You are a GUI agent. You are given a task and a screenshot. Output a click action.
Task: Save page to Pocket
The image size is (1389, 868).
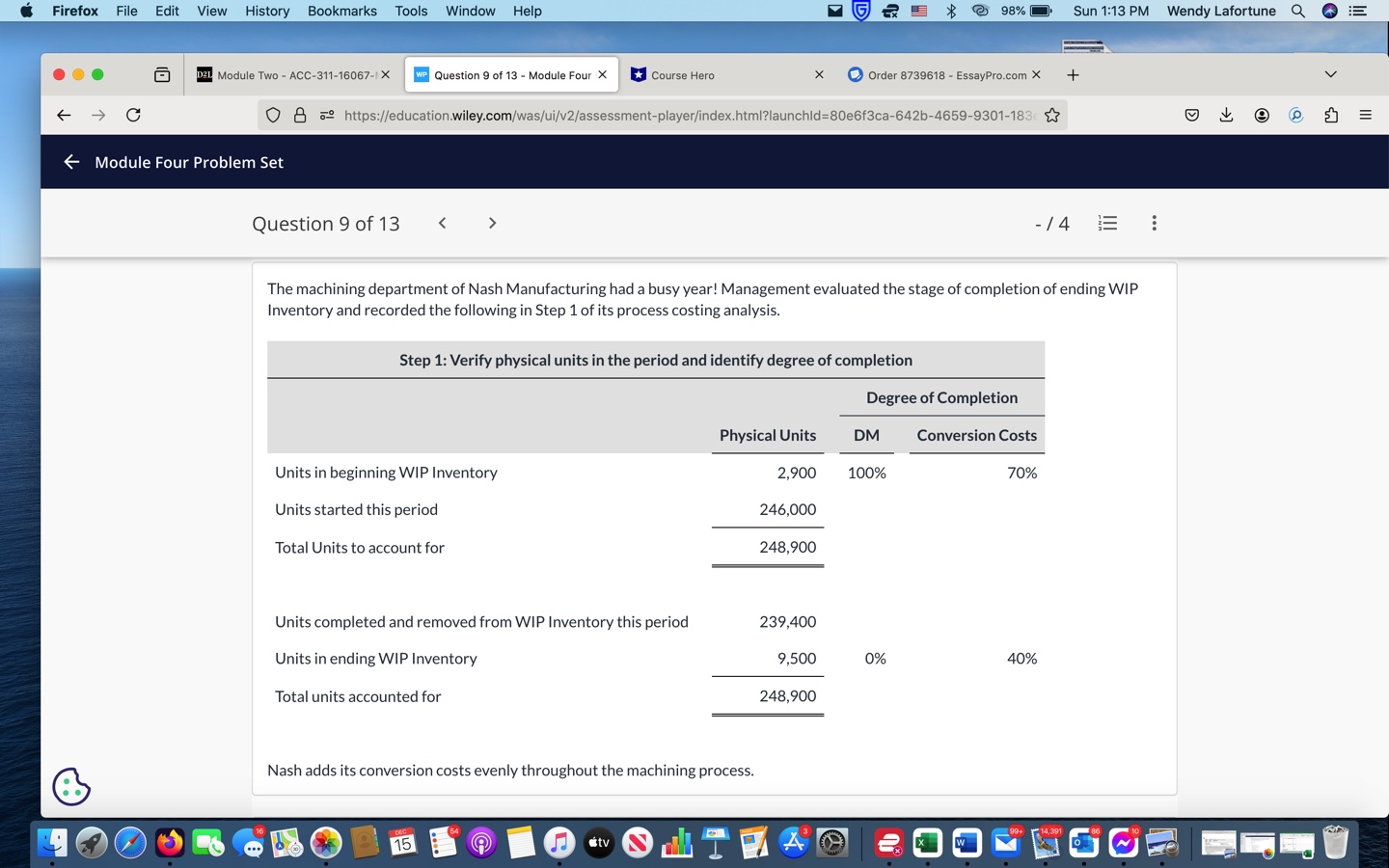click(x=1192, y=115)
